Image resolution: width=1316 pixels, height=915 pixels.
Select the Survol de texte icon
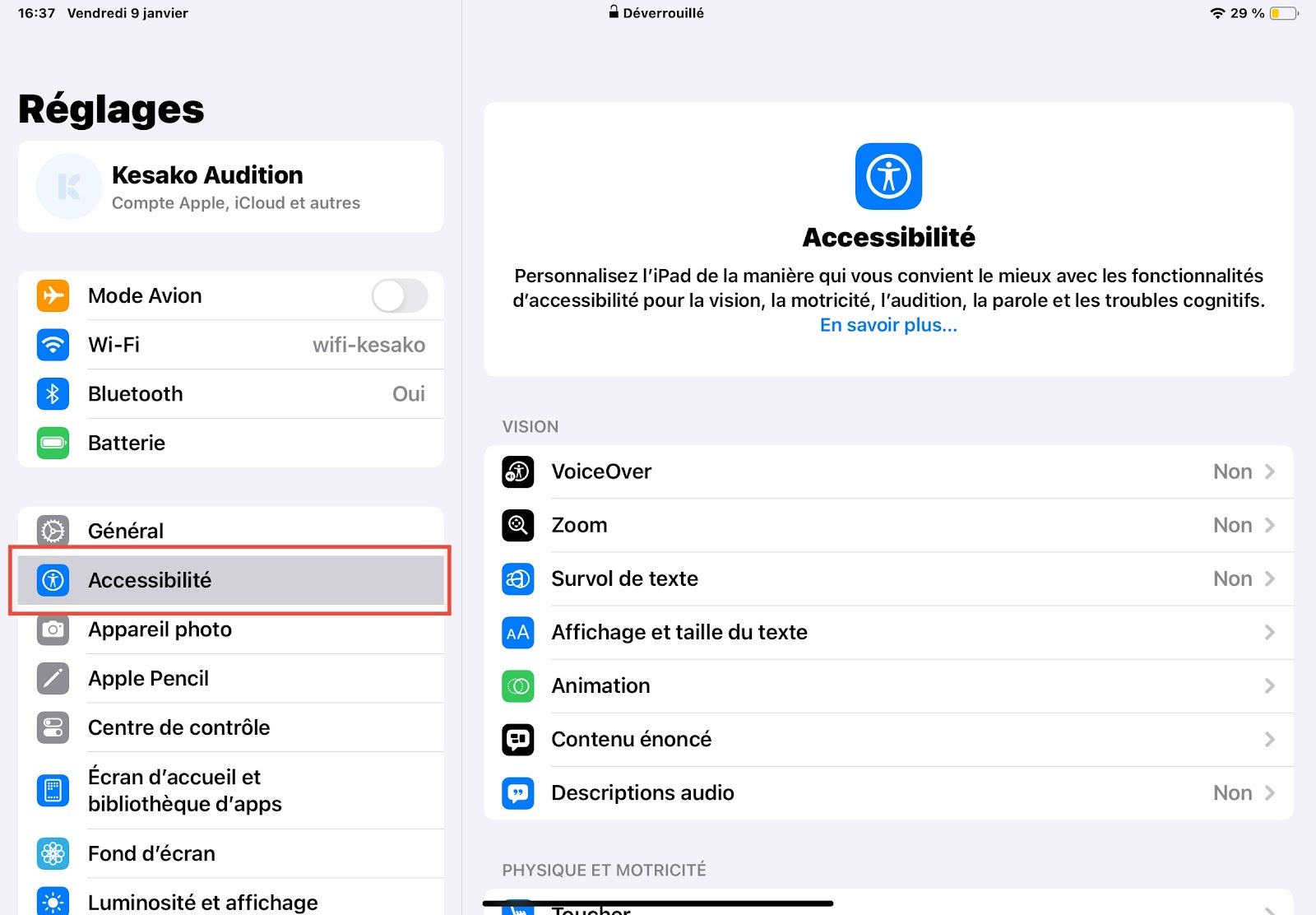click(x=518, y=579)
